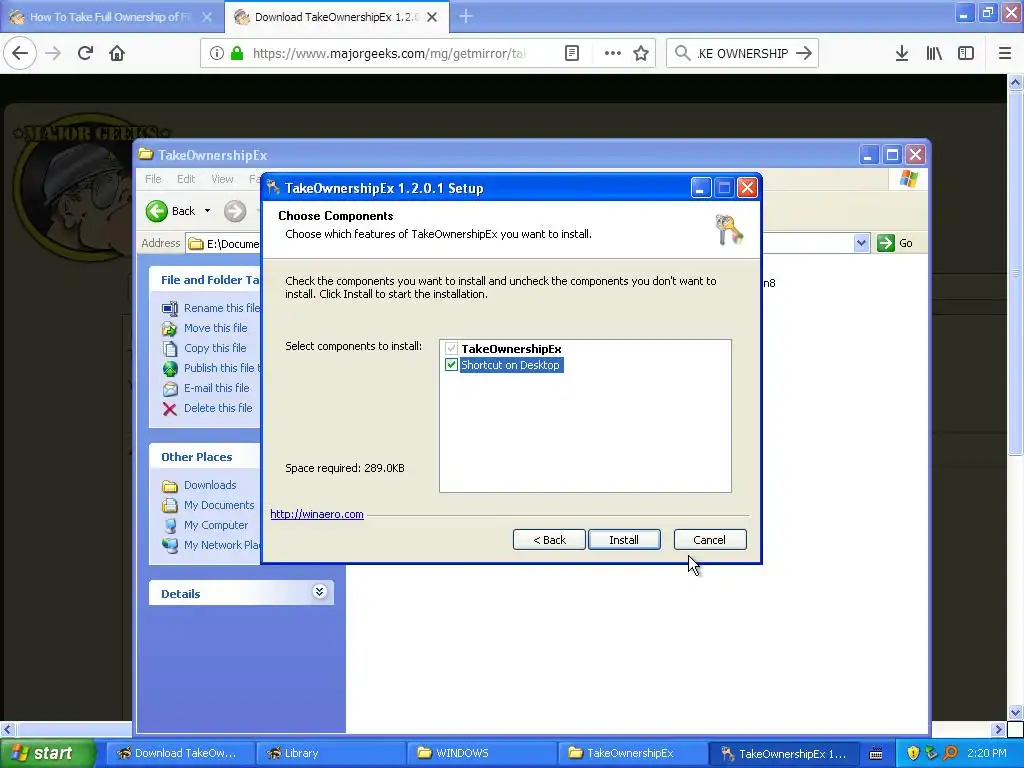Click the TakeOwnershipEx component checkbox
Image resolution: width=1024 pixels, height=768 pixels.
point(451,348)
